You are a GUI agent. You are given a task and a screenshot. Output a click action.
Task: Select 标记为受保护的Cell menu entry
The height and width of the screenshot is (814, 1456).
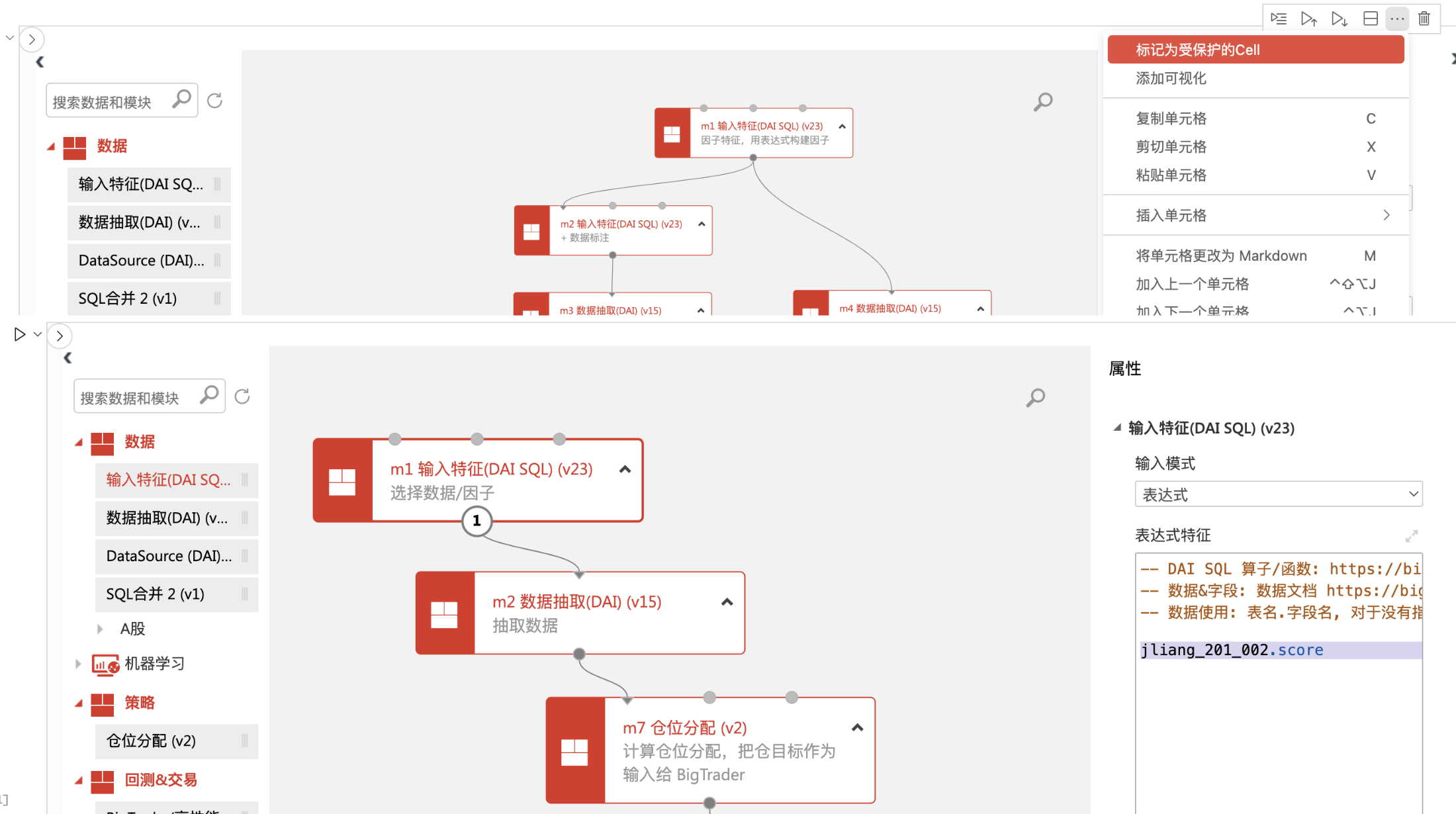click(x=1255, y=50)
